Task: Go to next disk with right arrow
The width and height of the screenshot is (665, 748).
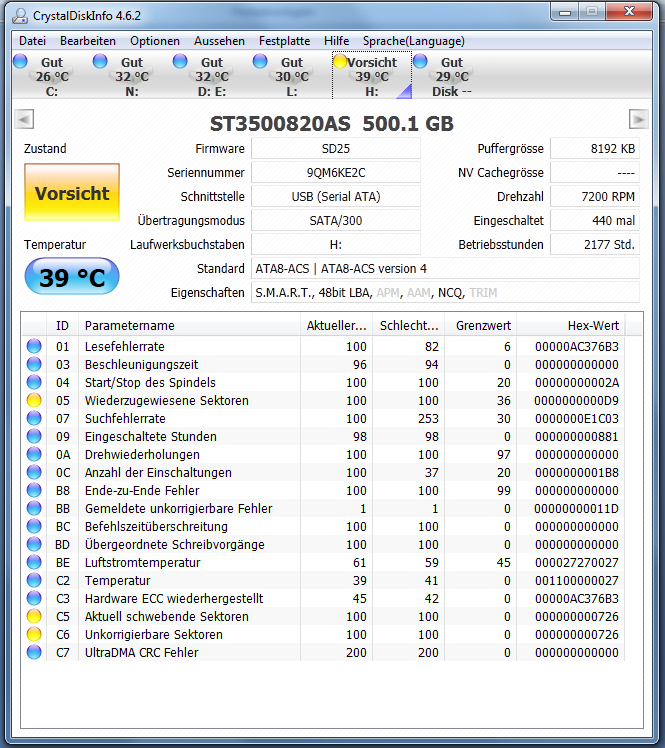Action: [x=639, y=119]
